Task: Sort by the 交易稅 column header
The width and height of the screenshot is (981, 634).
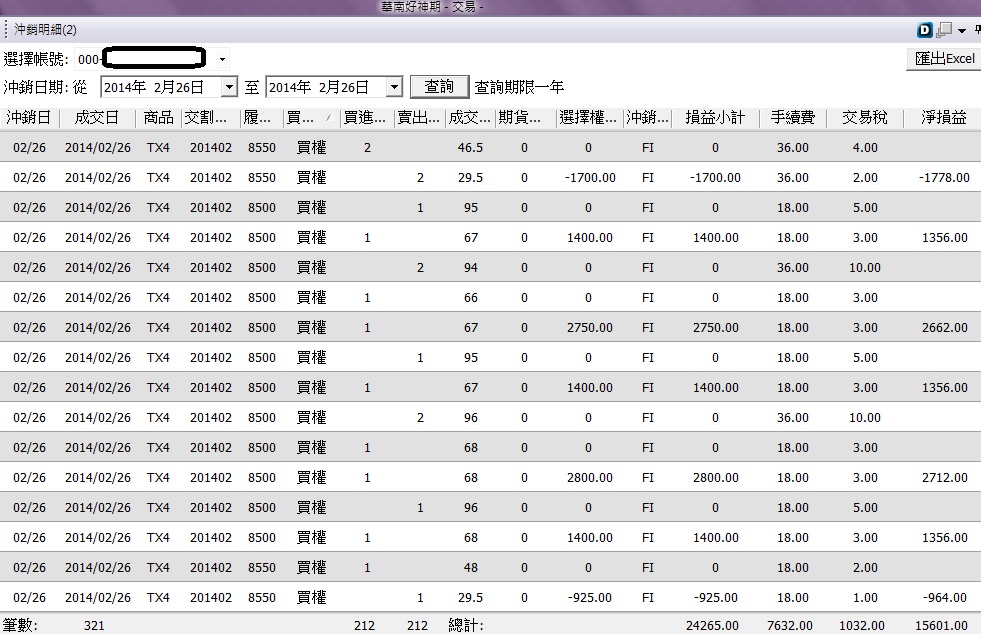Action: click(x=865, y=118)
